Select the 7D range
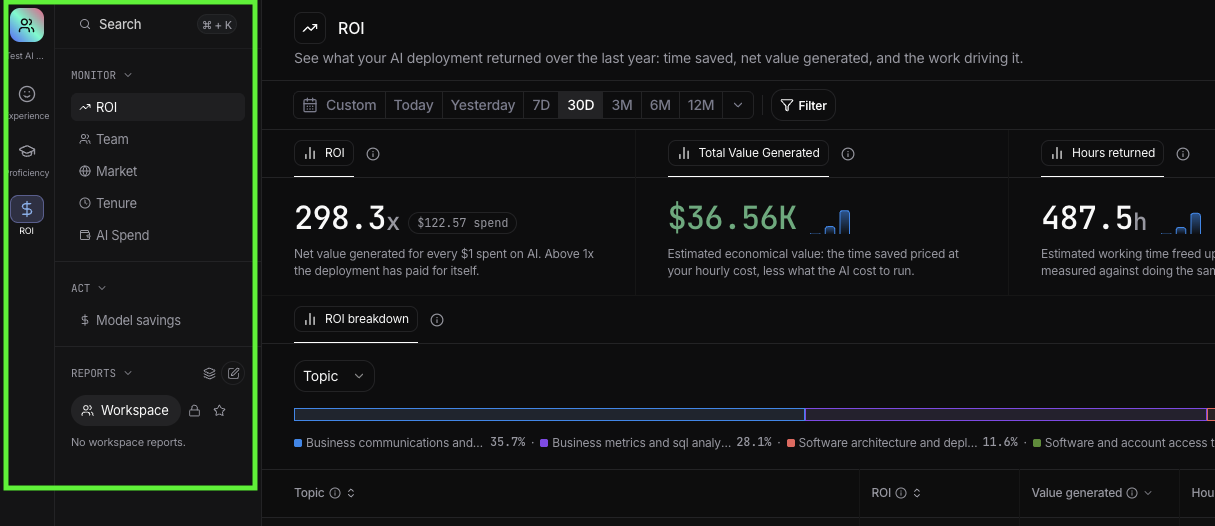 point(541,105)
